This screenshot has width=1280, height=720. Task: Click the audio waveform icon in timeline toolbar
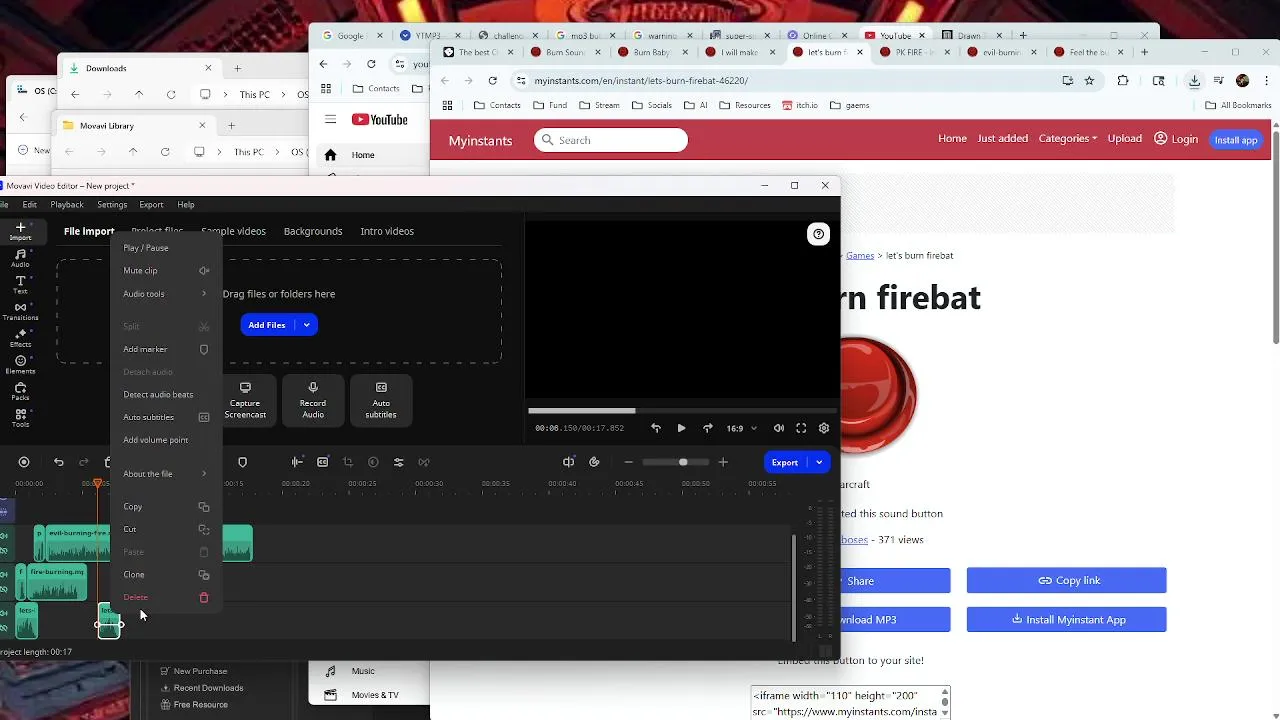[x=297, y=462]
